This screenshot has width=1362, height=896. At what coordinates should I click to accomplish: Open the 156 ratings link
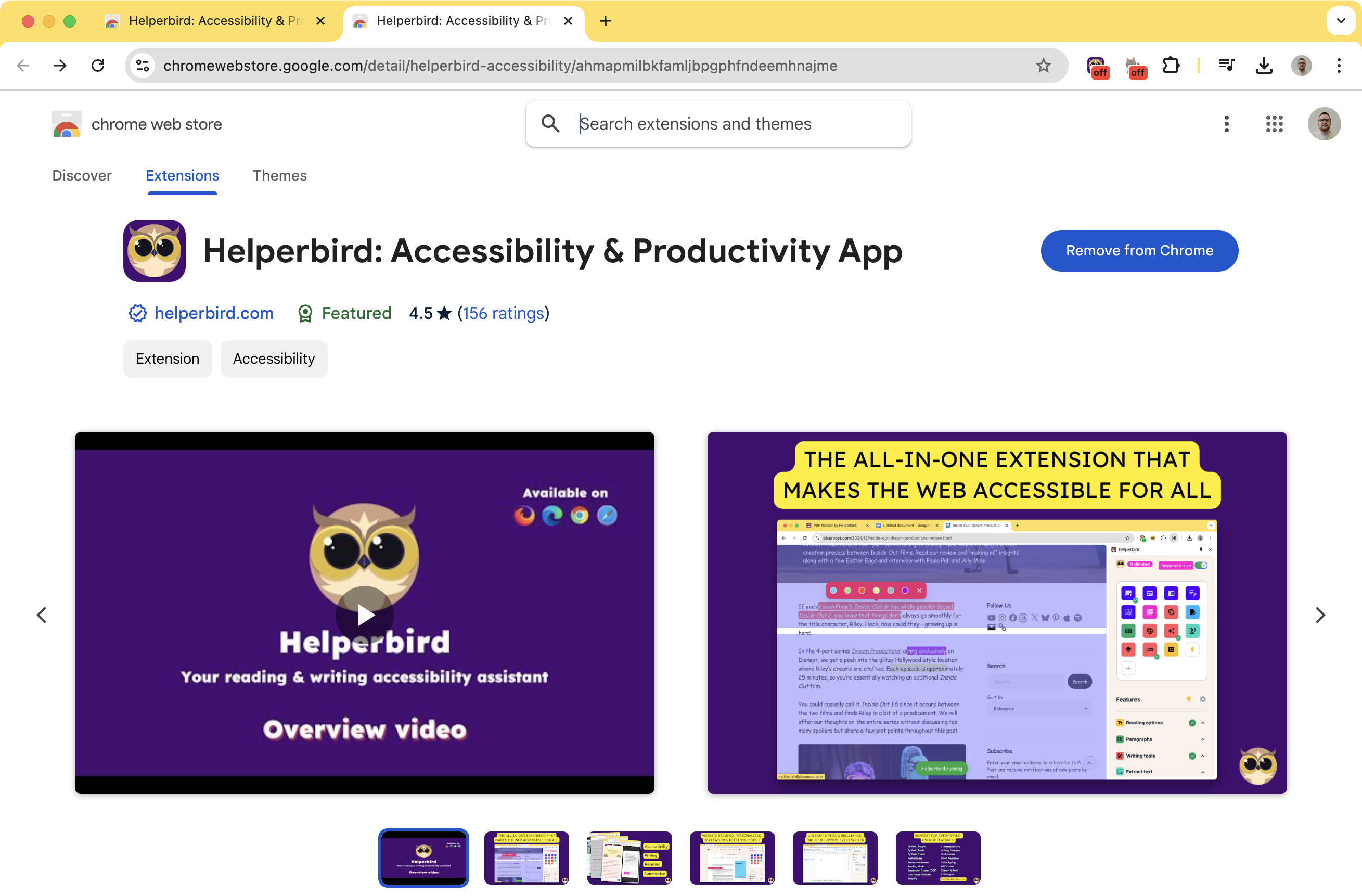pyautogui.click(x=503, y=313)
